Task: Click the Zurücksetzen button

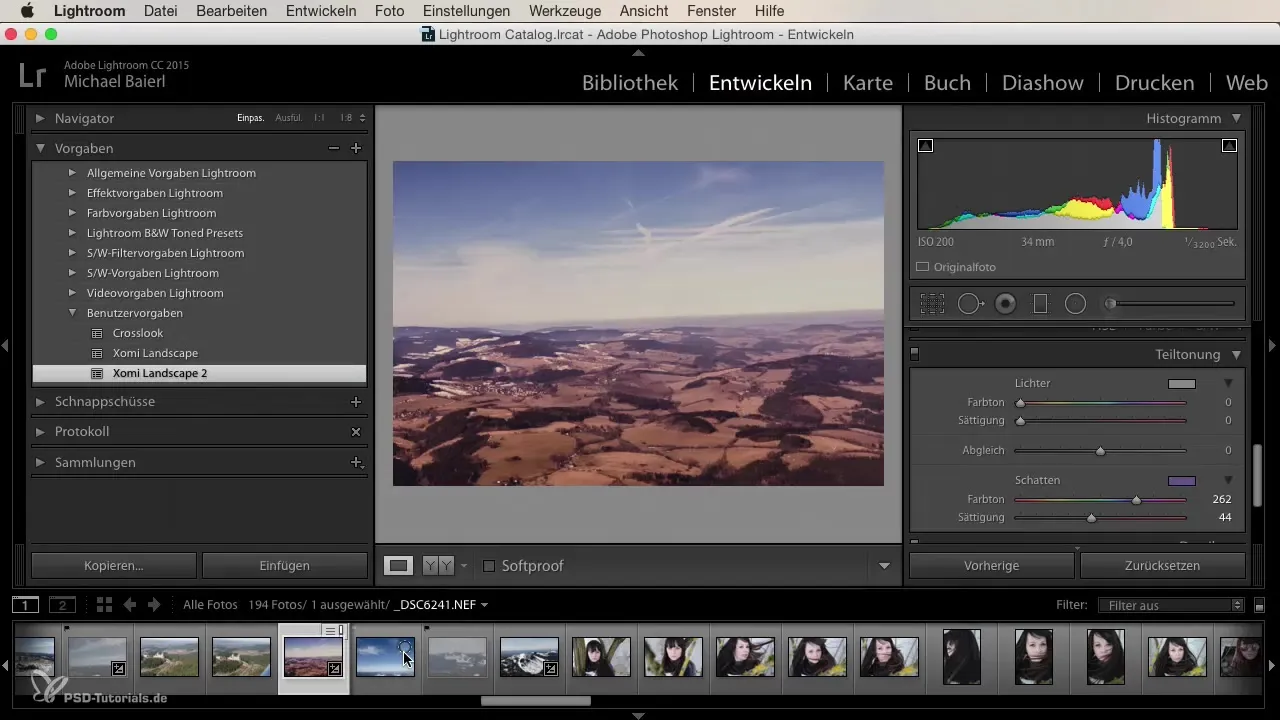Action: (x=1162, y=566)
